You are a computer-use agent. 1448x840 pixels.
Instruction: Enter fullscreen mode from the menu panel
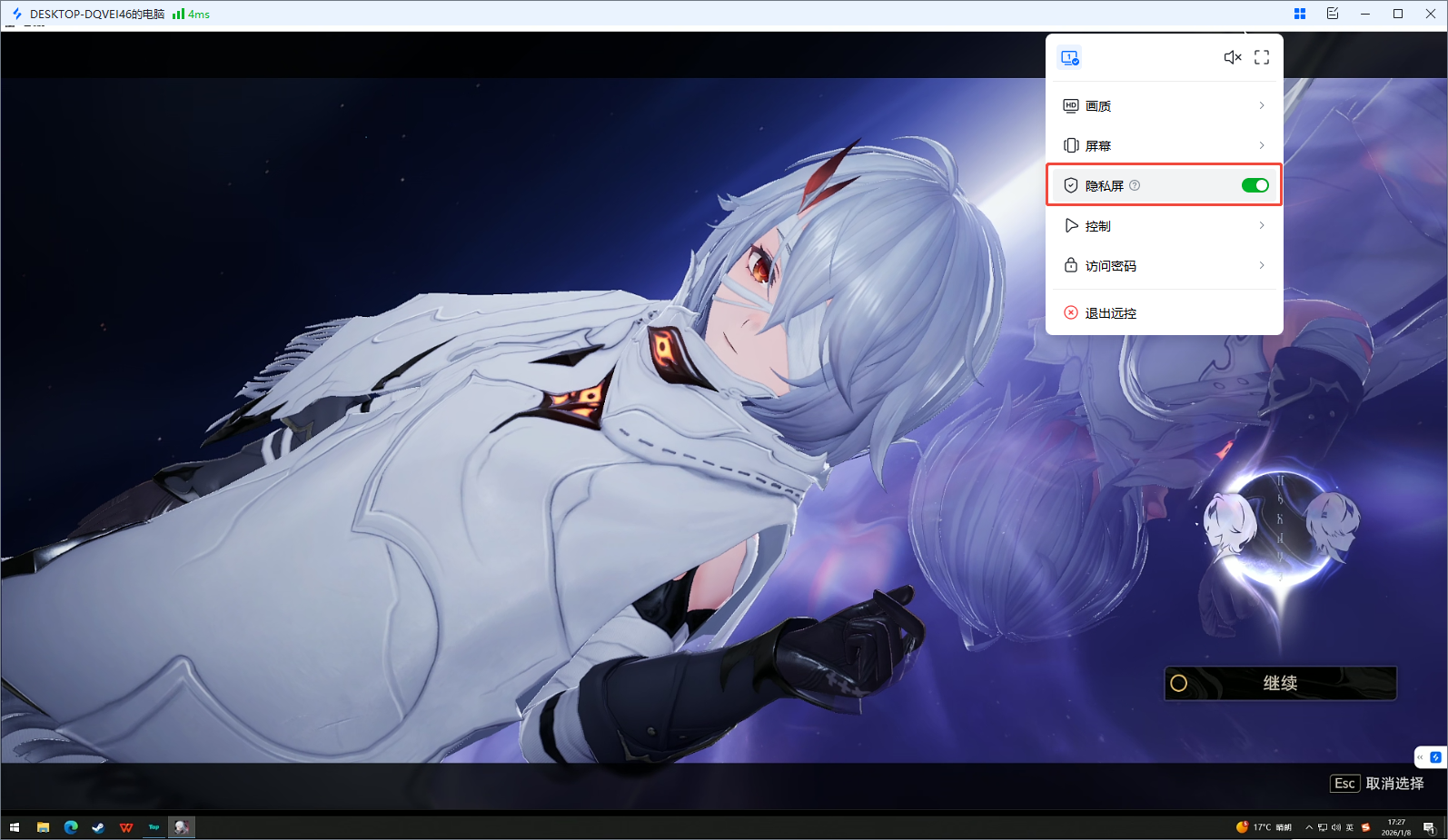[1262, 57]
